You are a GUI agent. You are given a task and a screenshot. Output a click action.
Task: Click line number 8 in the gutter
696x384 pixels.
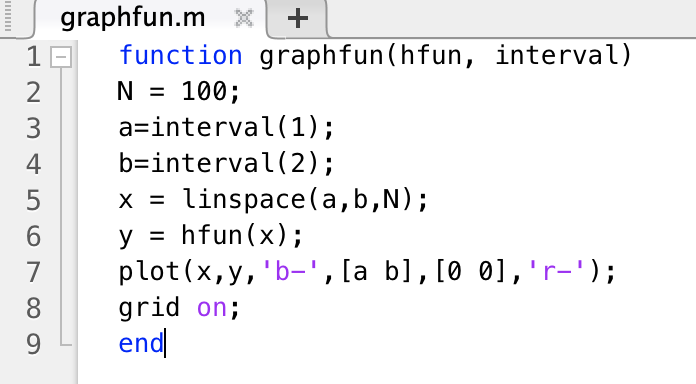click(33, 308)
